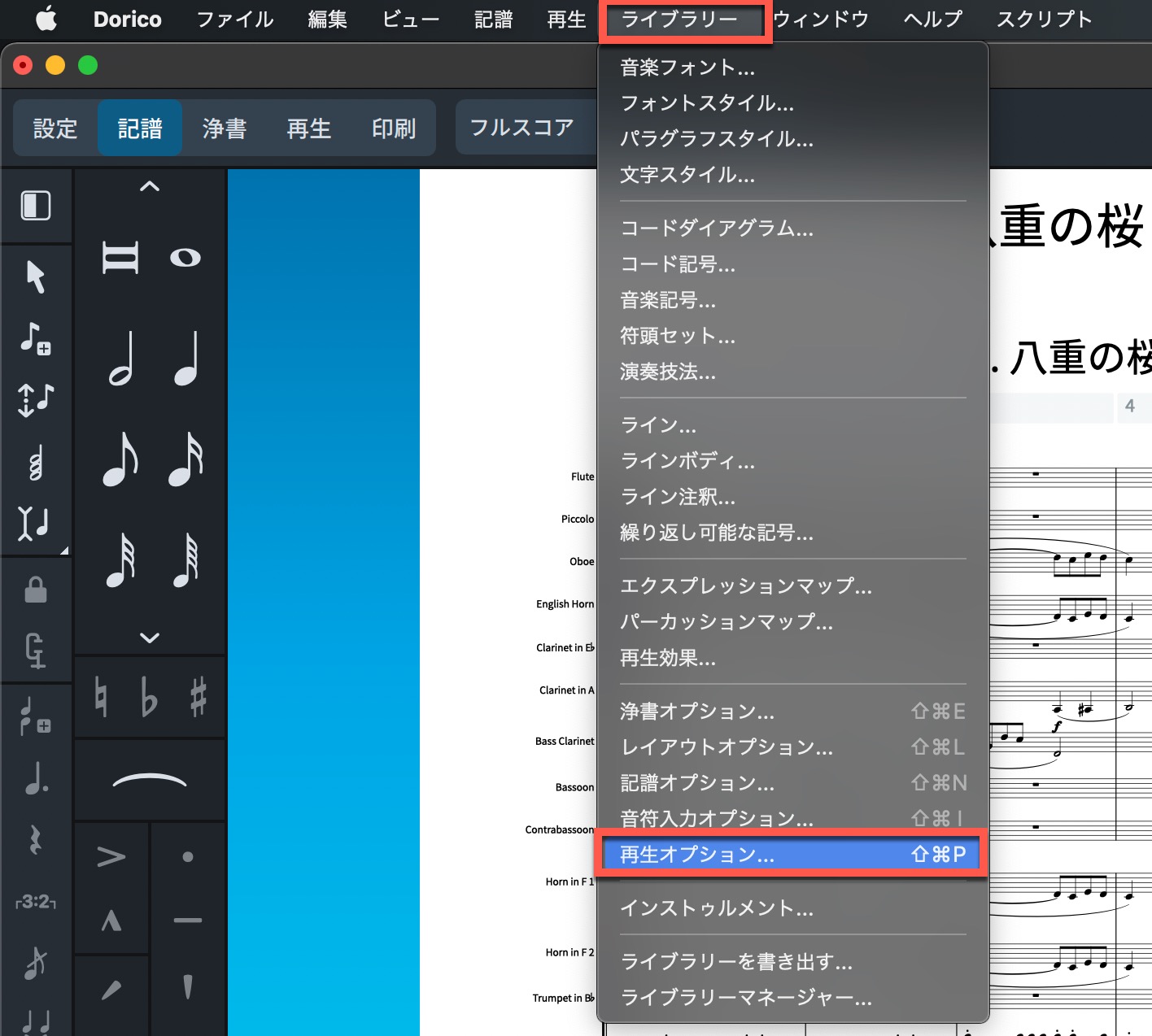Select the English Horn staff label
This screenshot has height=1036, width=1152.
point(565,604)
